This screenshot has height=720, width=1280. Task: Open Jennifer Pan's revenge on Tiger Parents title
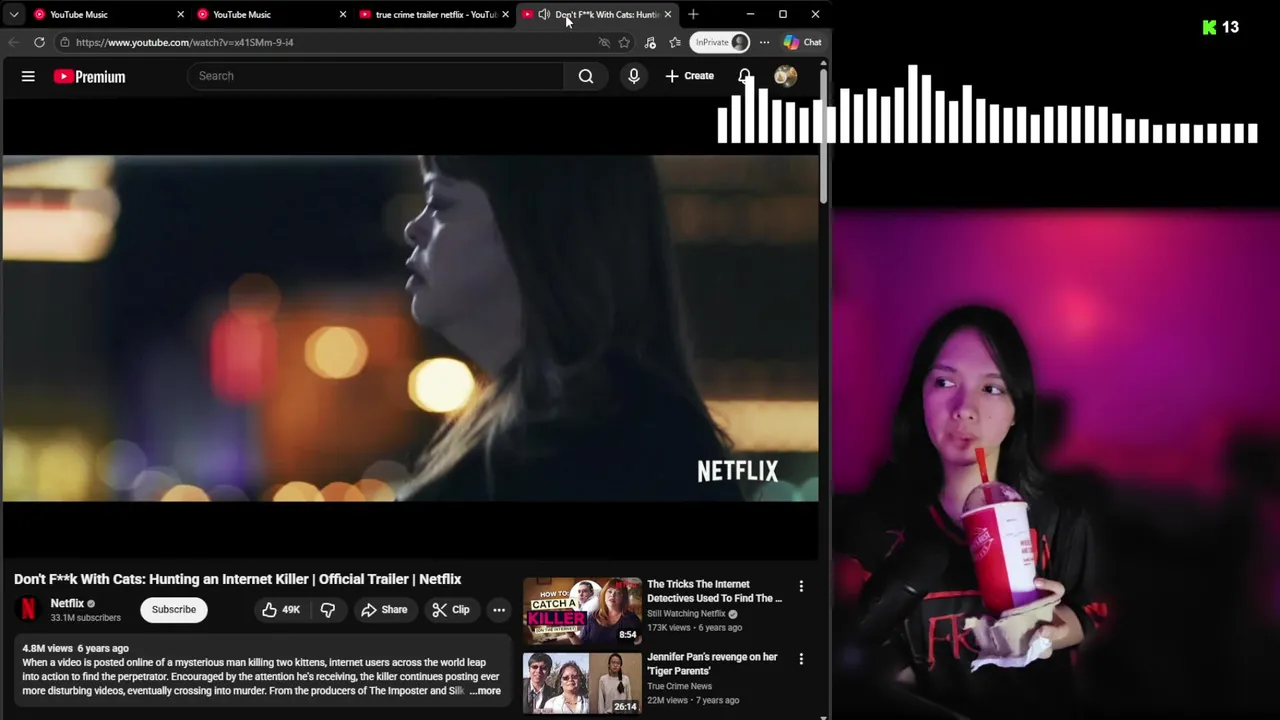coord(712,664)
